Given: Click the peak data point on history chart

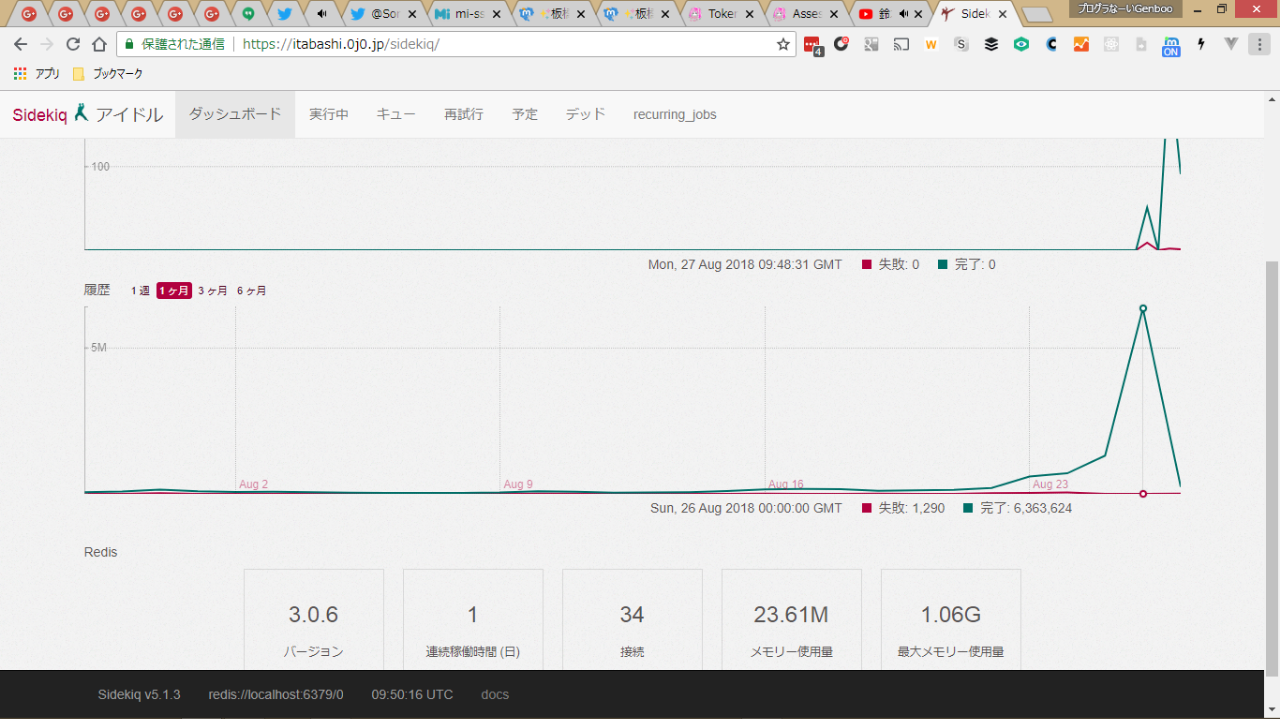Looking at the screenshot, I should [1143, 308].
